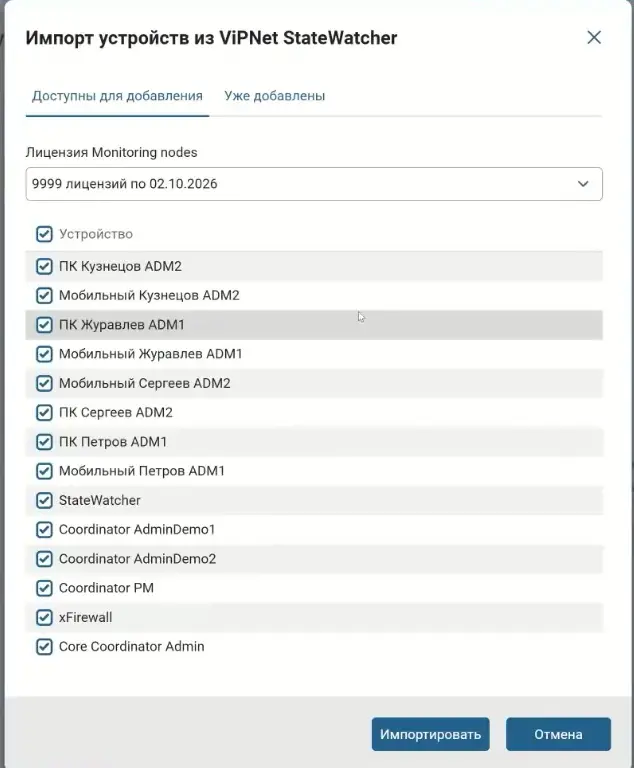Click the "Core Coordinator Admin" device name
Image resolution: width=634 pixels, height=768 pixels.
[131, 647]
